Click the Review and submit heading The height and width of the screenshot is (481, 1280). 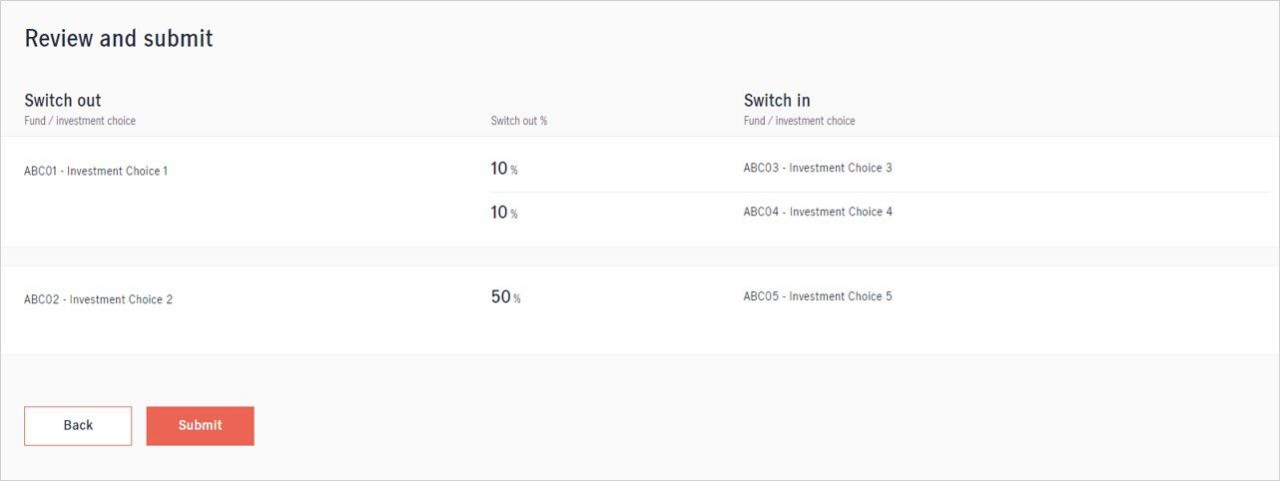coord(118,39)
